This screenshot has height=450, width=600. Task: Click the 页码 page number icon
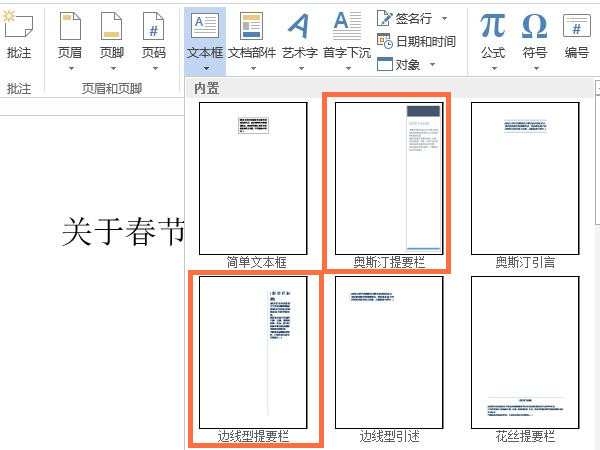pos(153,26)
